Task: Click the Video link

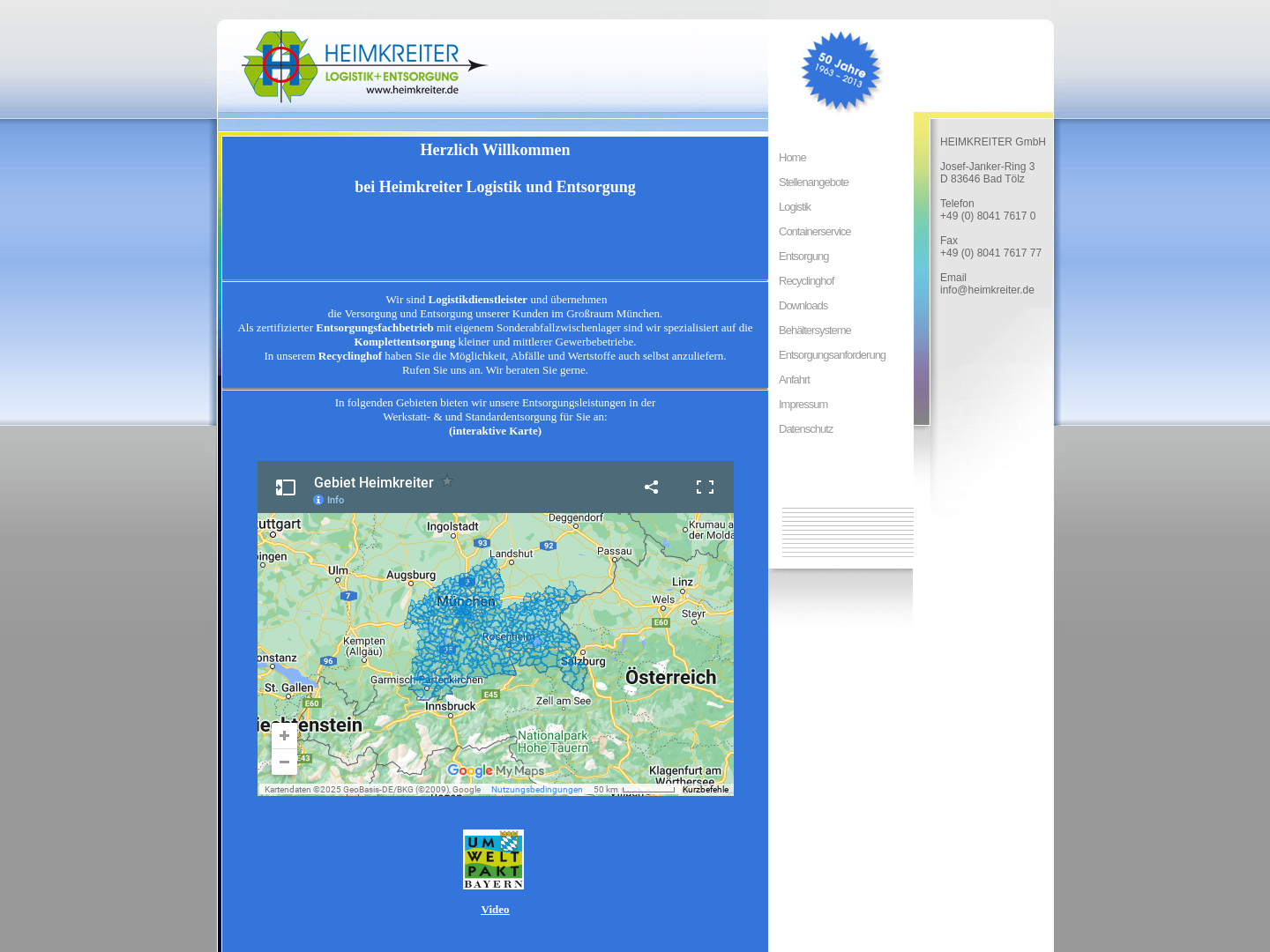Action: click(495, 910)
